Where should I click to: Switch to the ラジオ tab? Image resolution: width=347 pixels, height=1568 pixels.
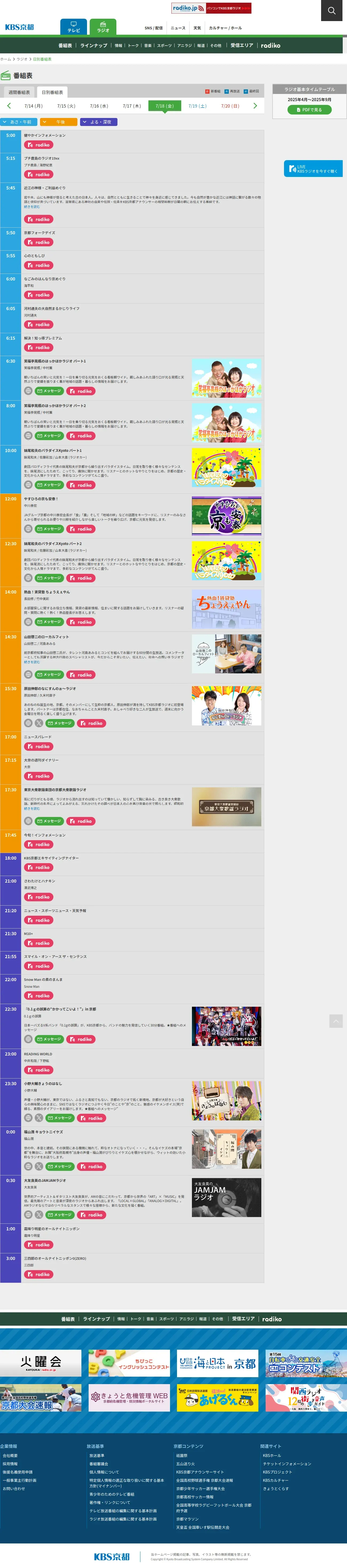click(103, 27)
